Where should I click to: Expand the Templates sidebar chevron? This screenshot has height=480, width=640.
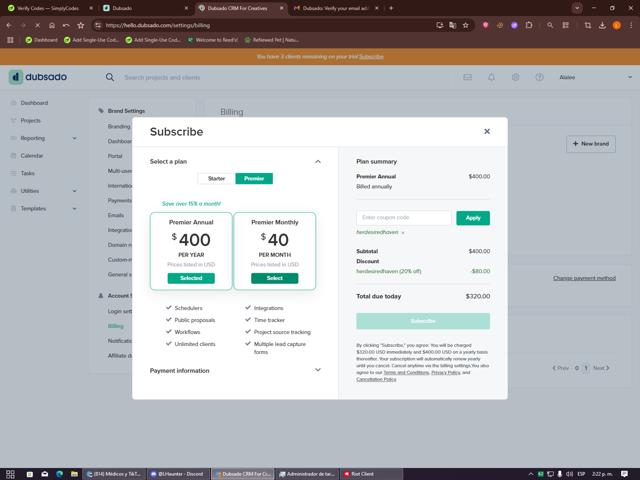click(74, 209)
